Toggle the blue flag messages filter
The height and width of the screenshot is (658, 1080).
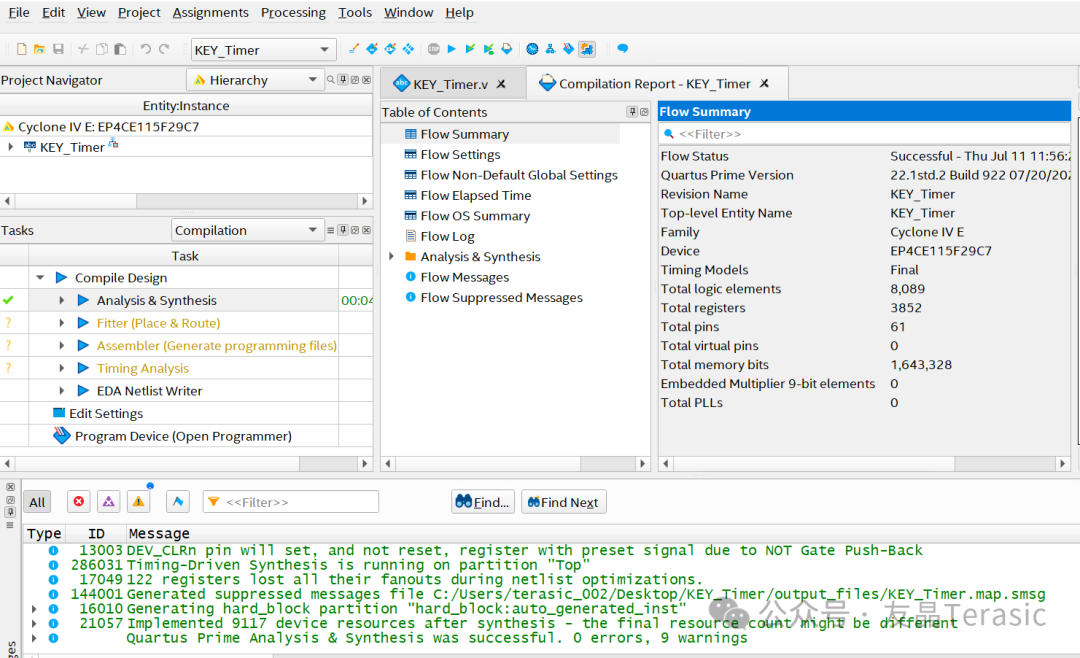(178, 502)
